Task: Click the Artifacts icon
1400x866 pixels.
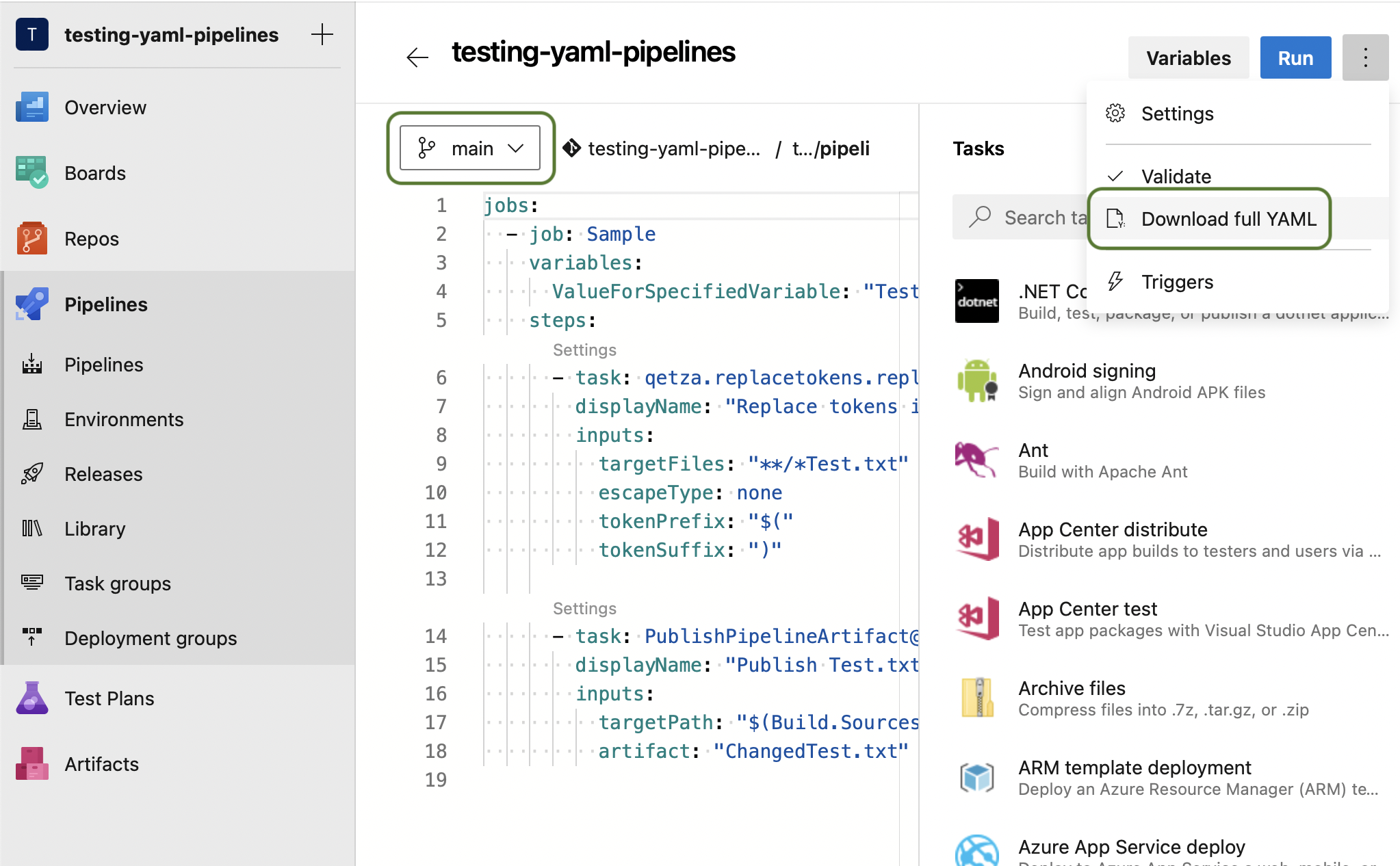Action: tap(31, 764)
